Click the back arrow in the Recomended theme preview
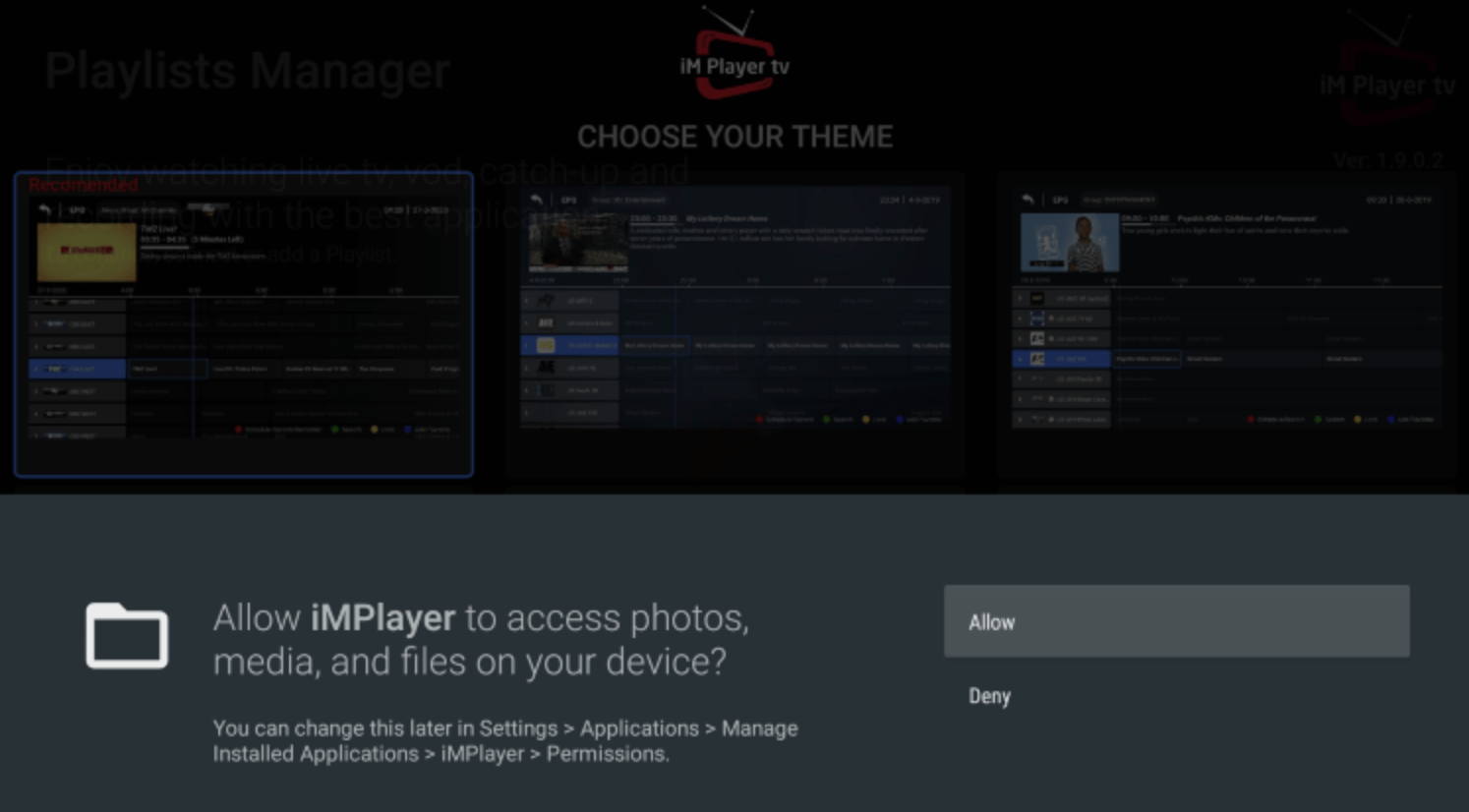Screen dimensions: 1469x812 (x=44, y=210)
